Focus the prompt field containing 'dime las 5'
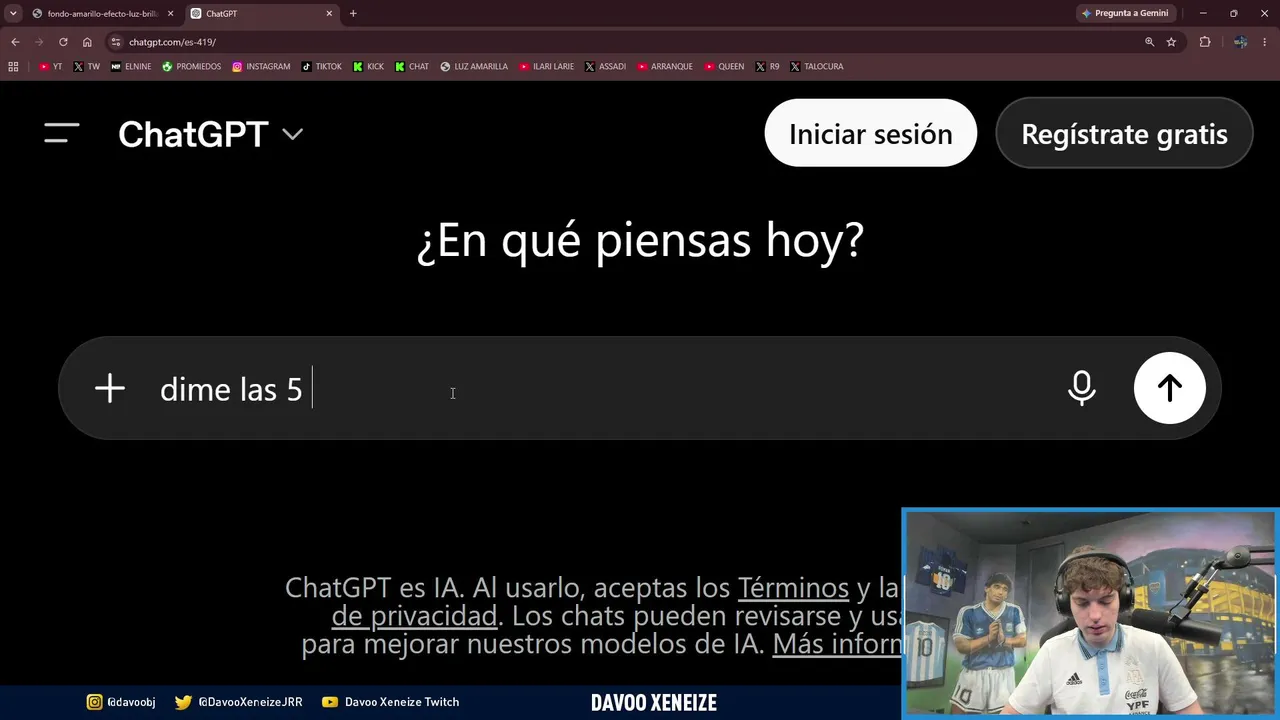Image resolution: width=1280 pixels, height=720 pixels. [x=600, y=388]
